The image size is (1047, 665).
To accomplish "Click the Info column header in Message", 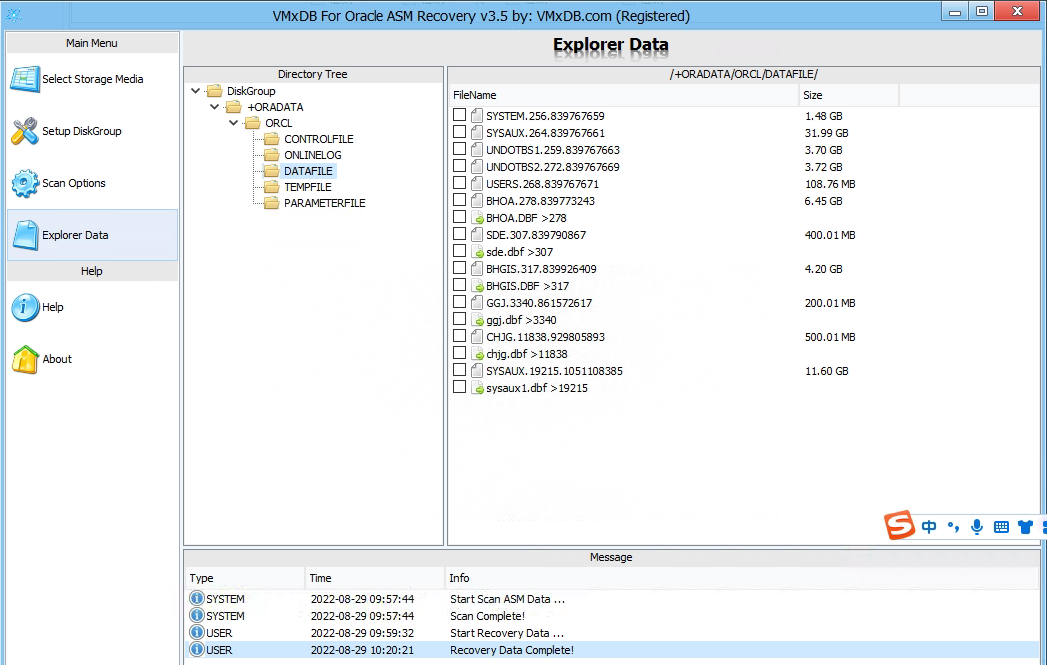I will coord(743,578).
